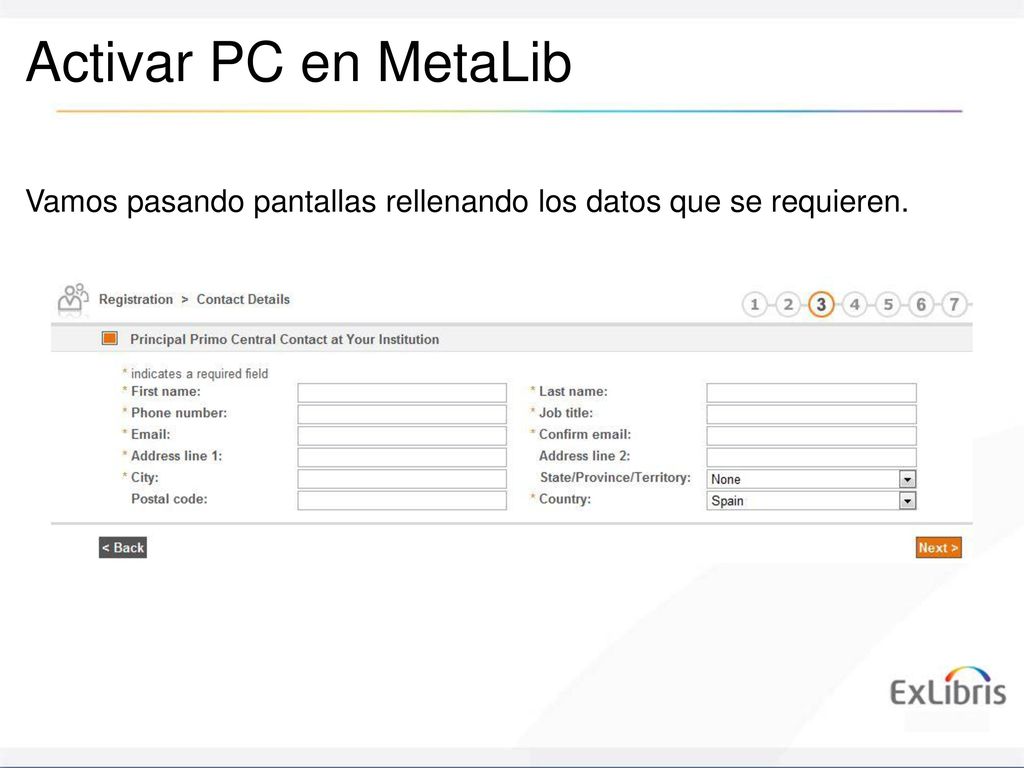
Task: Focus the Last name field
Action: click(x=811, y=392)
